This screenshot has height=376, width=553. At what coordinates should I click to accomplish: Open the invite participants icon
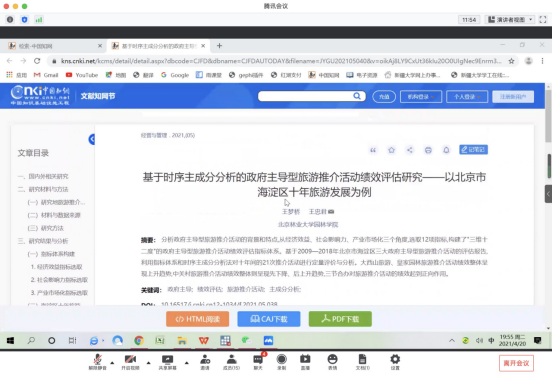[205, 362]
